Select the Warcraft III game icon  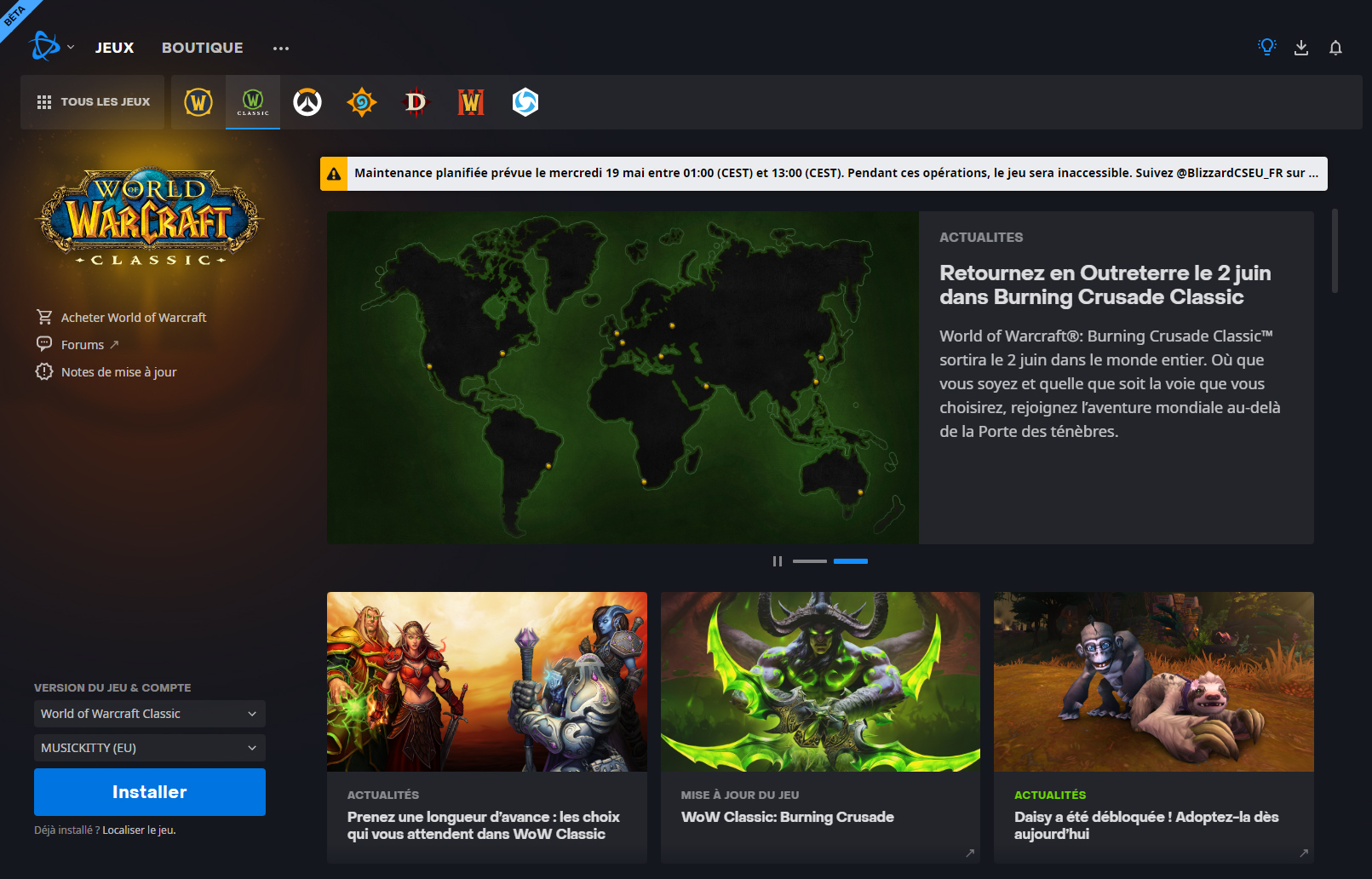pyautogui.click(x=471, y=102)
